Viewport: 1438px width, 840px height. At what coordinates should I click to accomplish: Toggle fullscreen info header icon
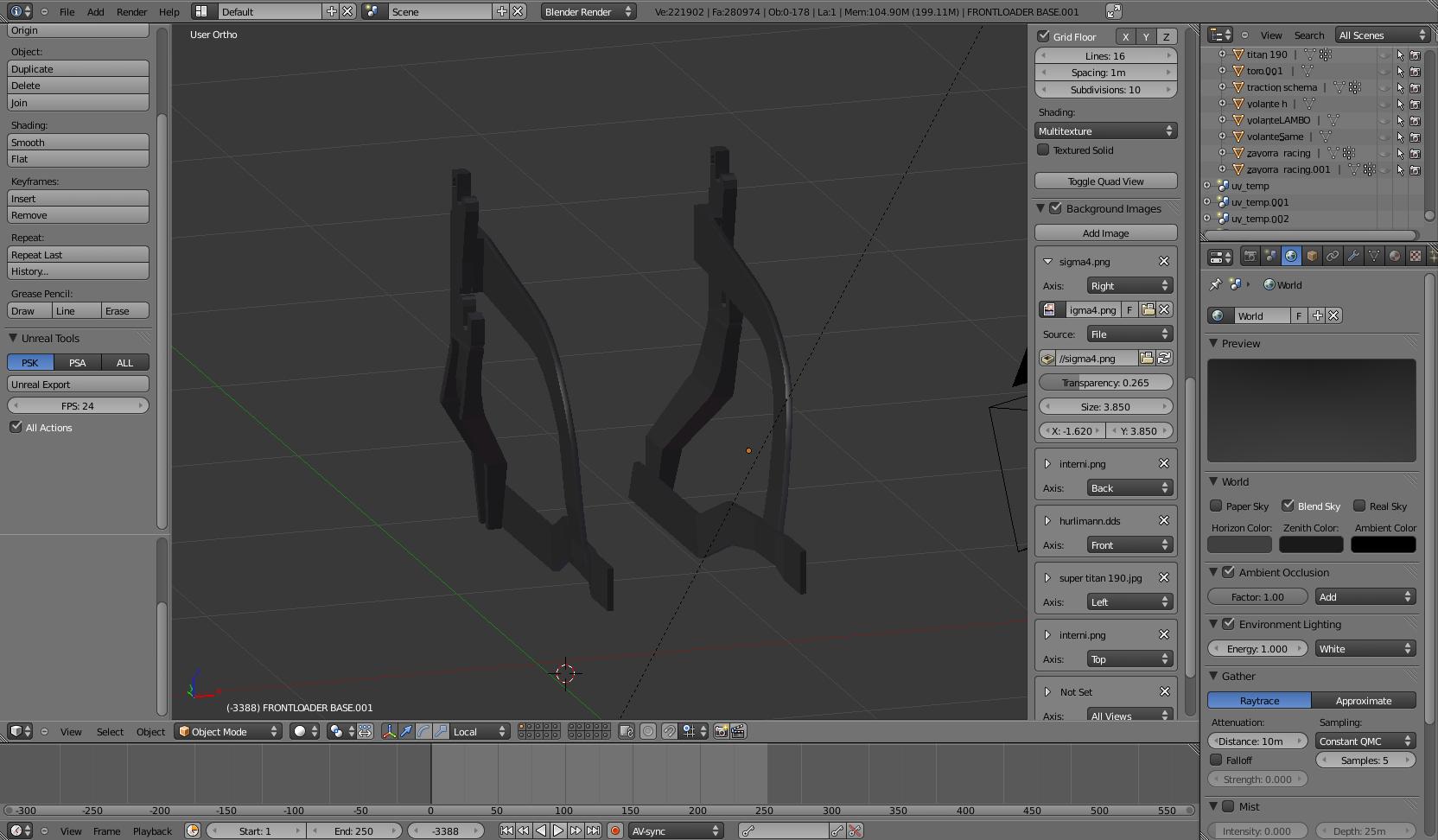click(x=1114, y=11)
